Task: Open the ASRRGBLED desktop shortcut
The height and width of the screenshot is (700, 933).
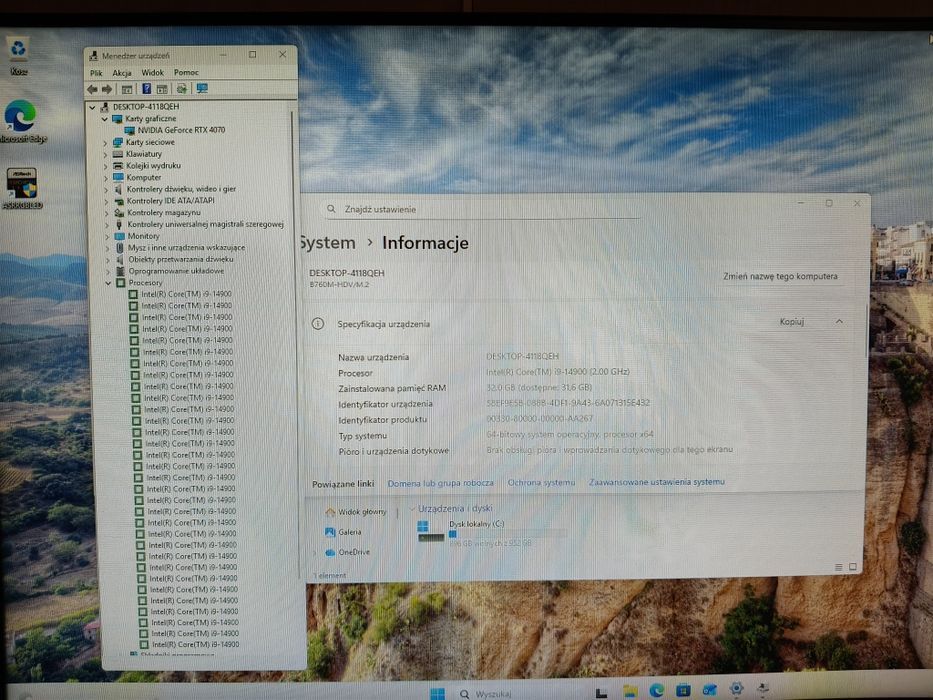Action: pos(23,188)
